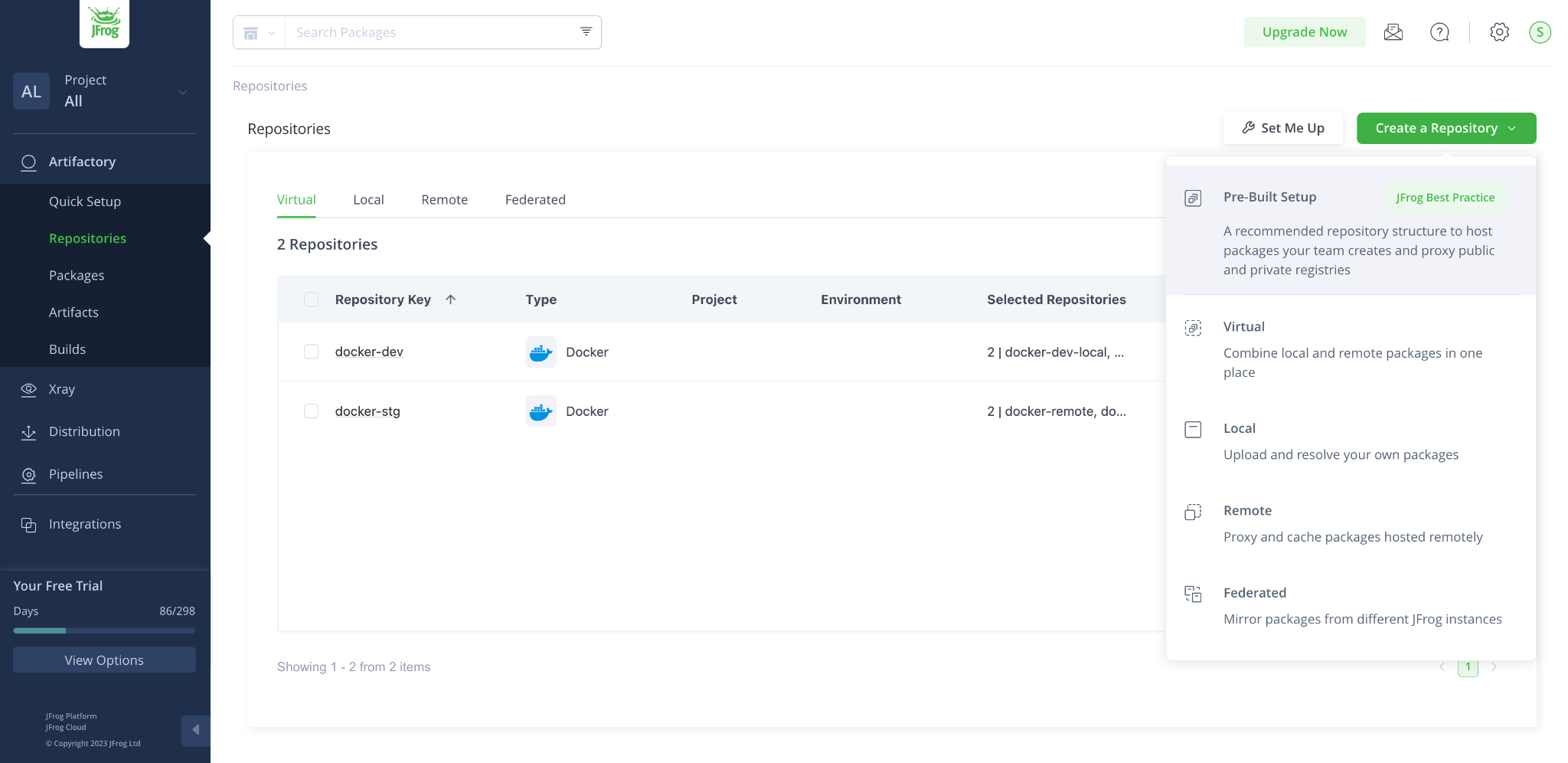The height and width of the screenshot is (763, 1568).
Task: Expand the Project All dropdown
Action: (182, 92)
